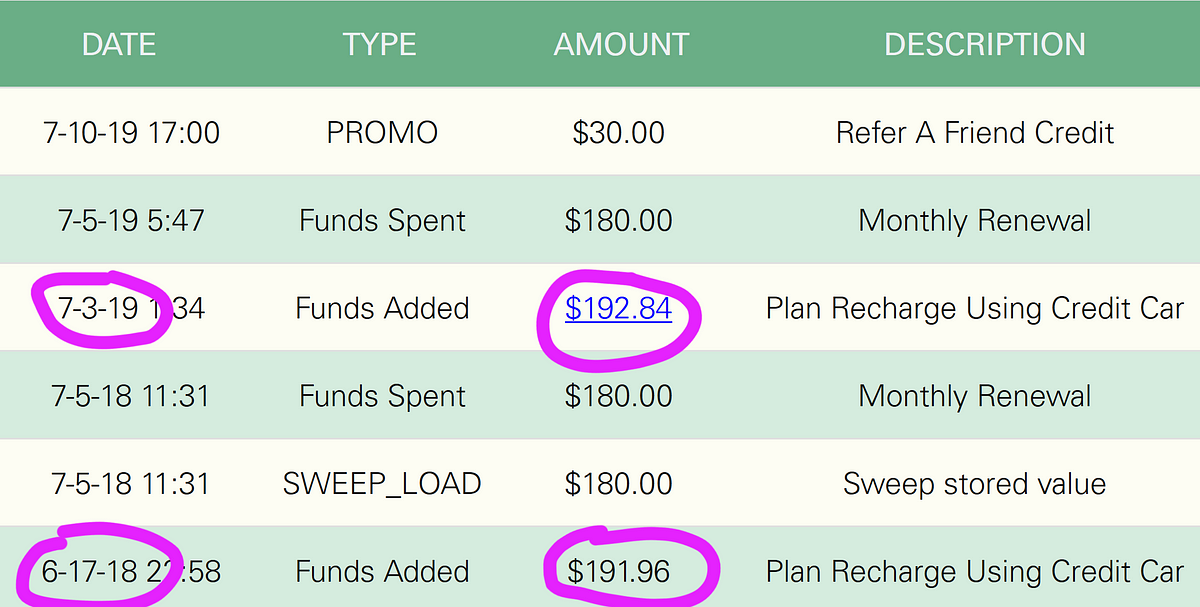Select the 7-10-19 17:00 date cell
Screen dimensions: 1200x607
coord(132,132)
